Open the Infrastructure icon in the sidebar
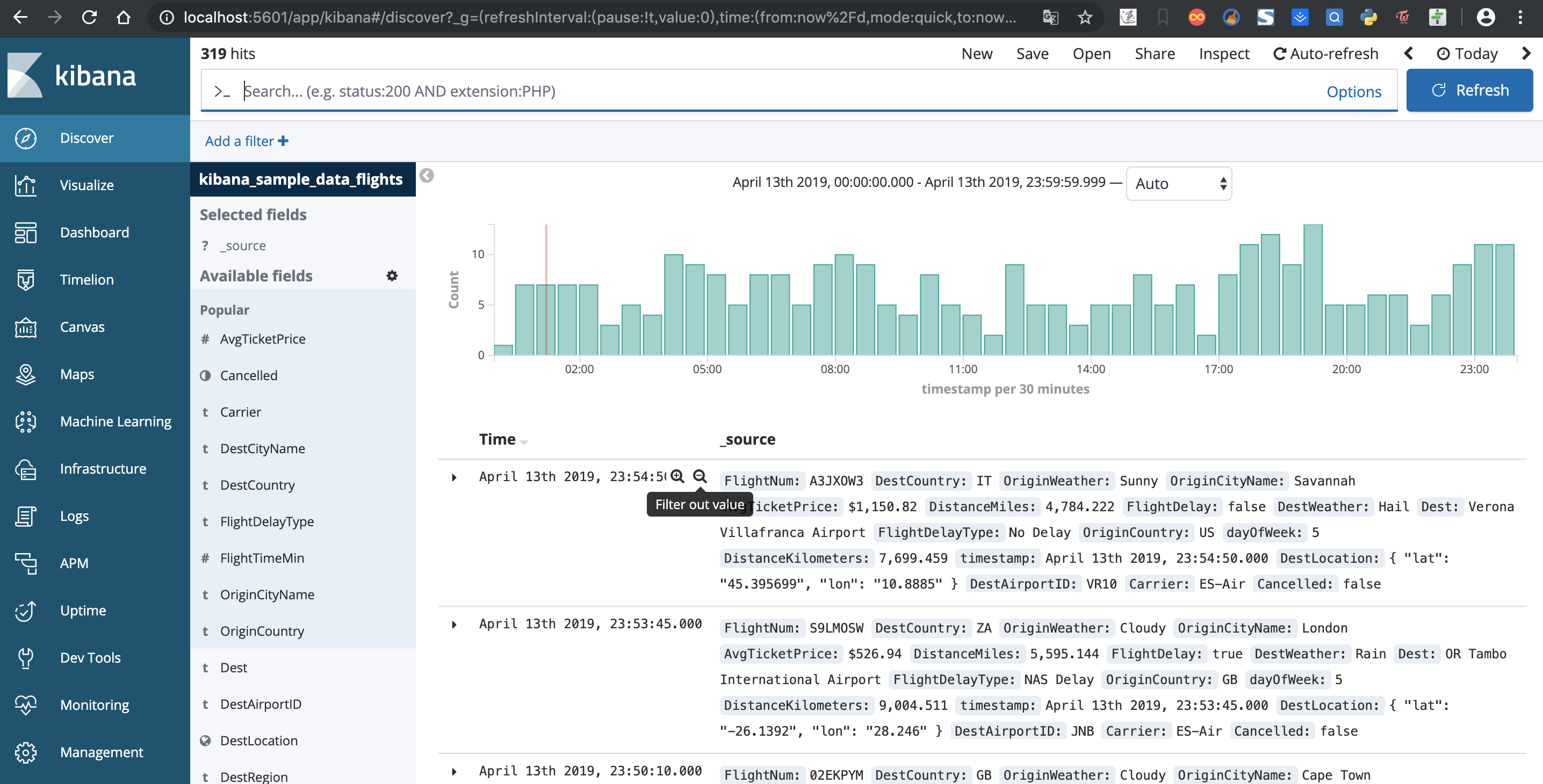Screen dimensions: 1543x784 [25, 469]
